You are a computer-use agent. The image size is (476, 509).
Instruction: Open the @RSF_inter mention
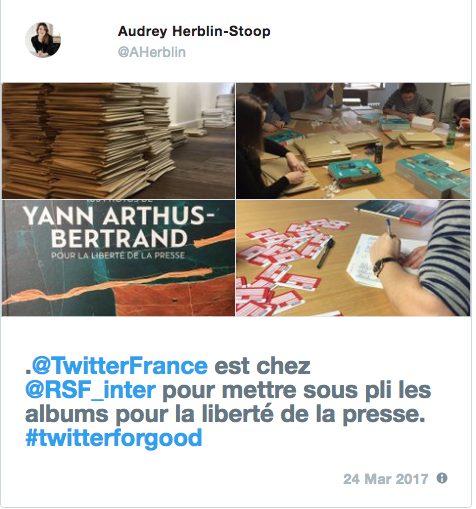pyautogui.click(x=91, y=390)
